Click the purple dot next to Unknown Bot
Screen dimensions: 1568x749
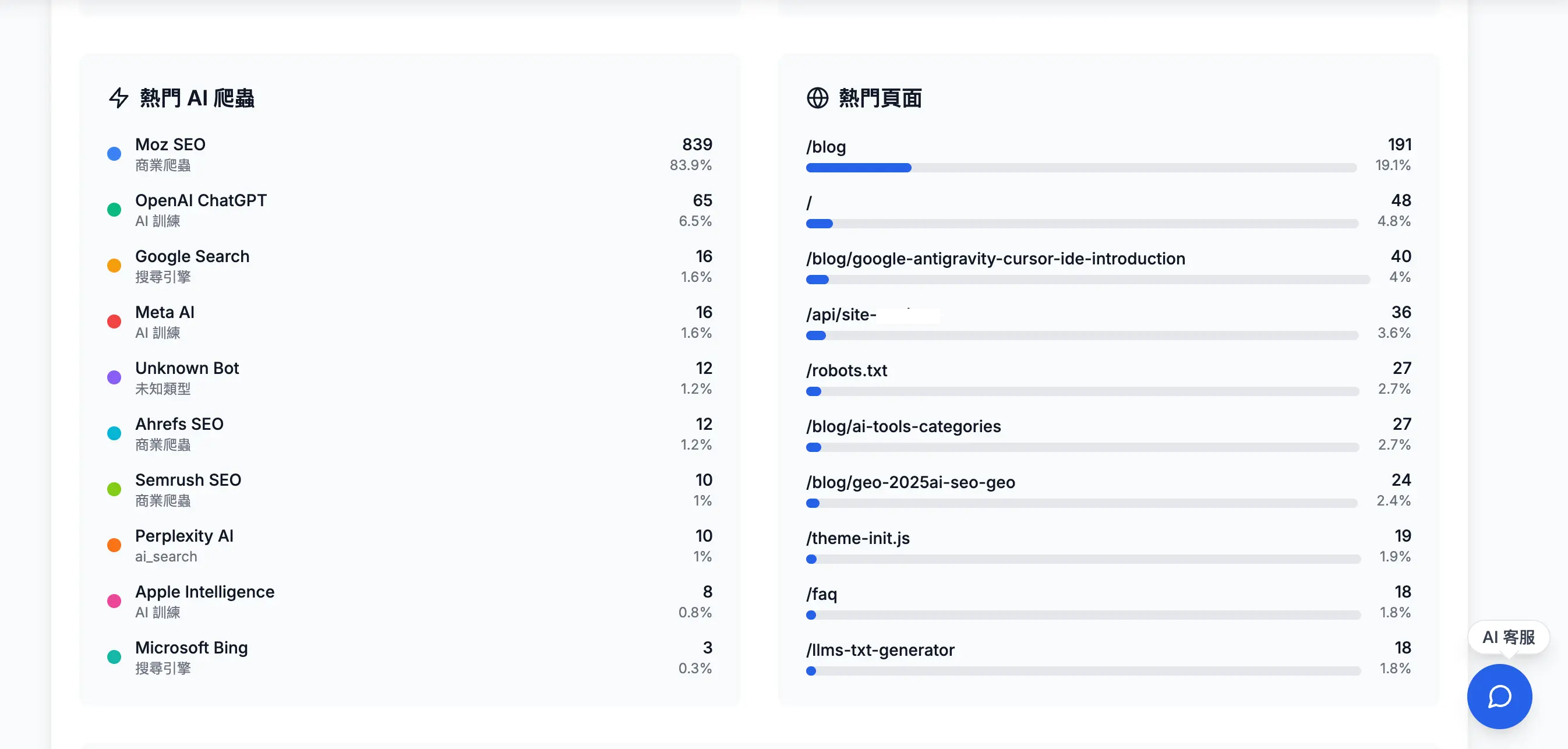pos(114,378)
